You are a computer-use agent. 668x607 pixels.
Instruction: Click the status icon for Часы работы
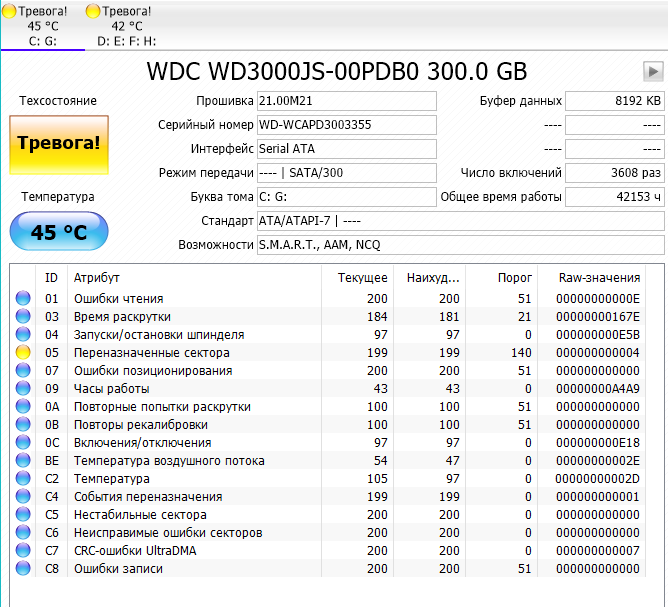pos(23,388)
